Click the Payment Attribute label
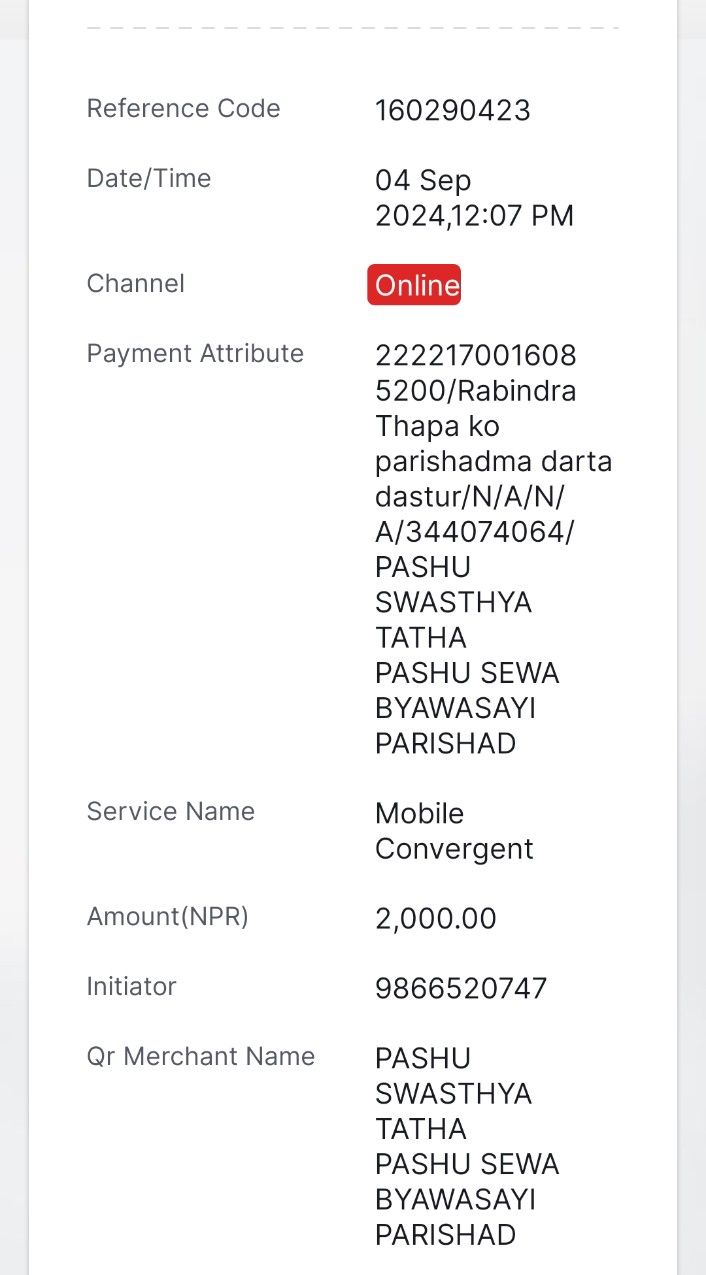Screen dimensions: 706x1275 click(195, 353)
